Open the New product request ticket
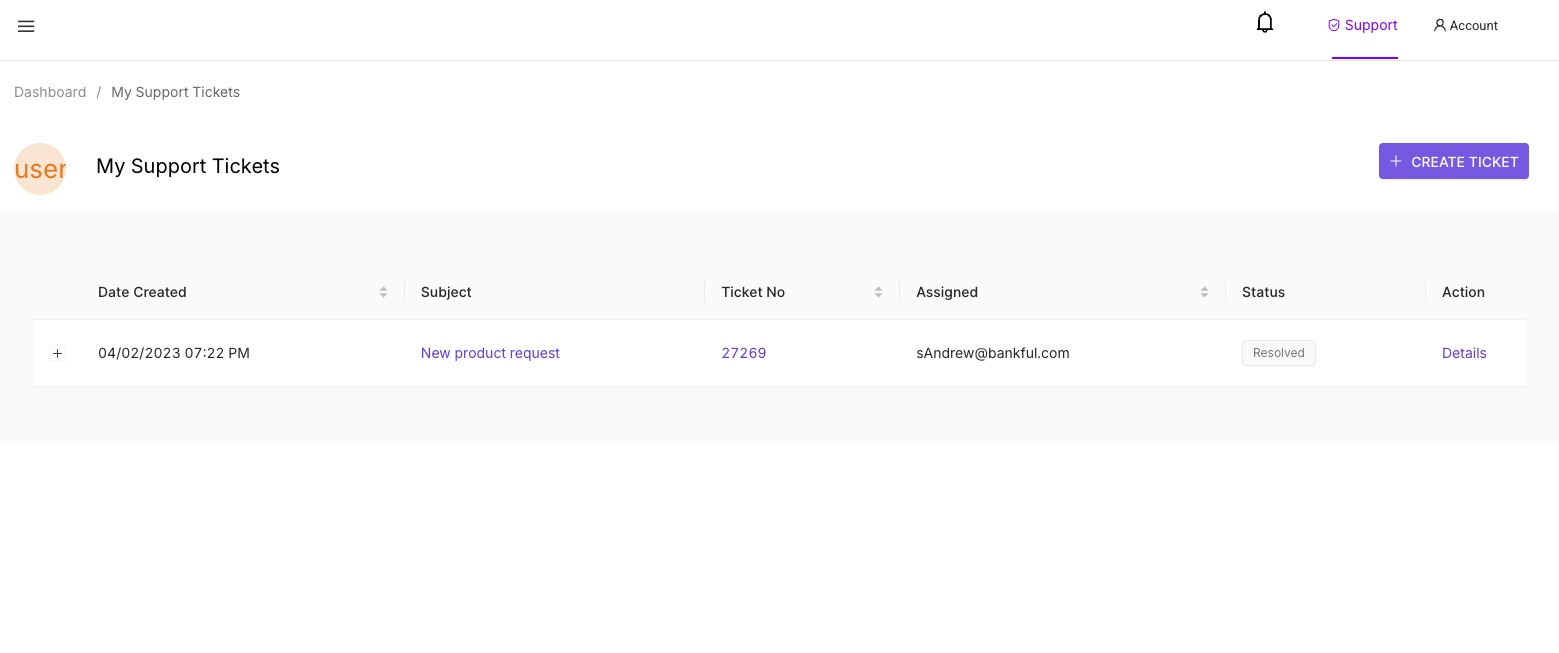Screen dimensions: 1559x653 [490, 353]
